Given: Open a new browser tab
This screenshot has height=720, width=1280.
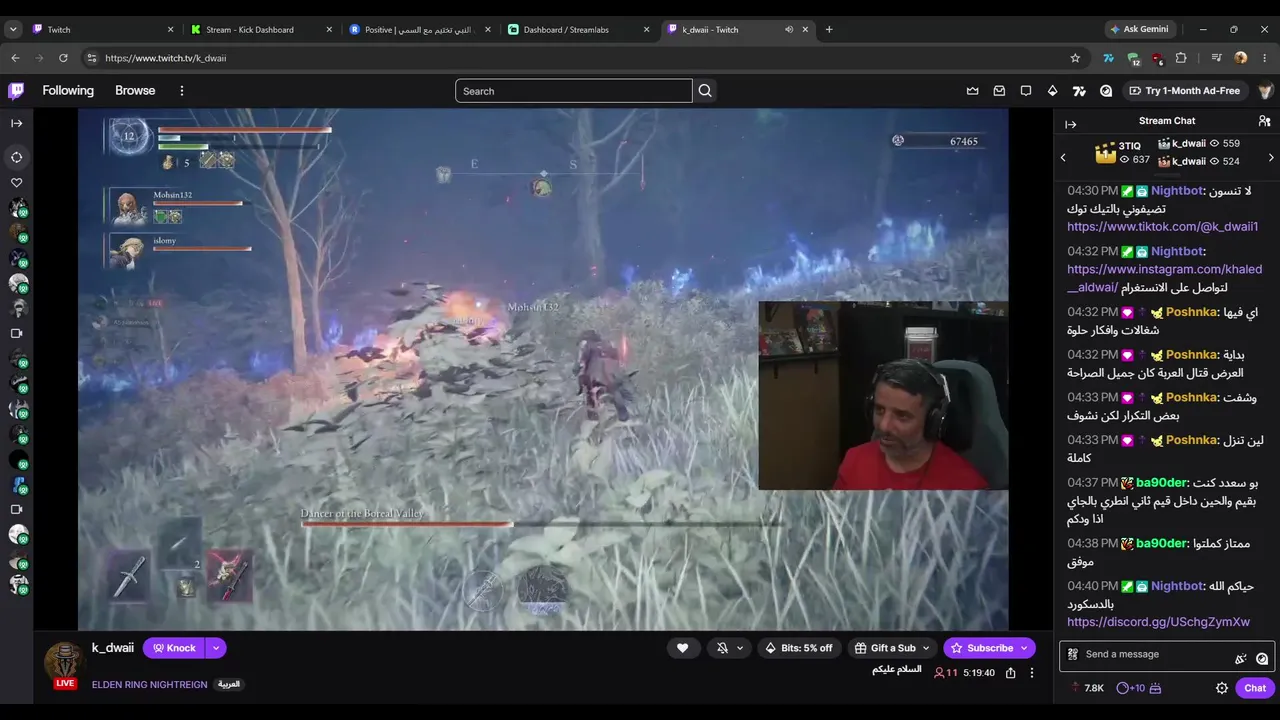Looking at the screenshot, I should click(x=828, y=30).
